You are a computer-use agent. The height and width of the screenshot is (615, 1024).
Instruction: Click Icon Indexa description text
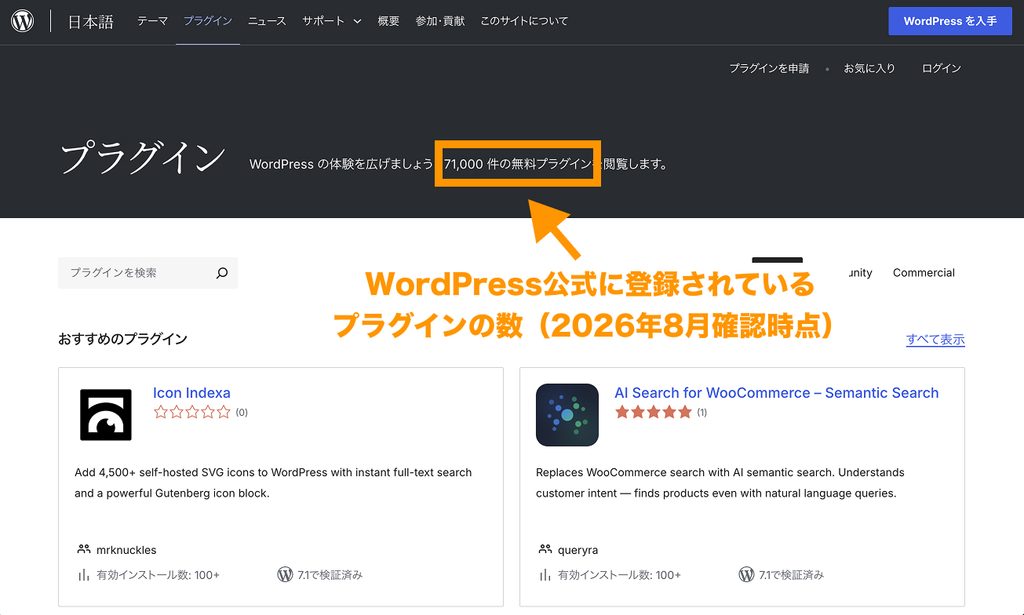273,482
